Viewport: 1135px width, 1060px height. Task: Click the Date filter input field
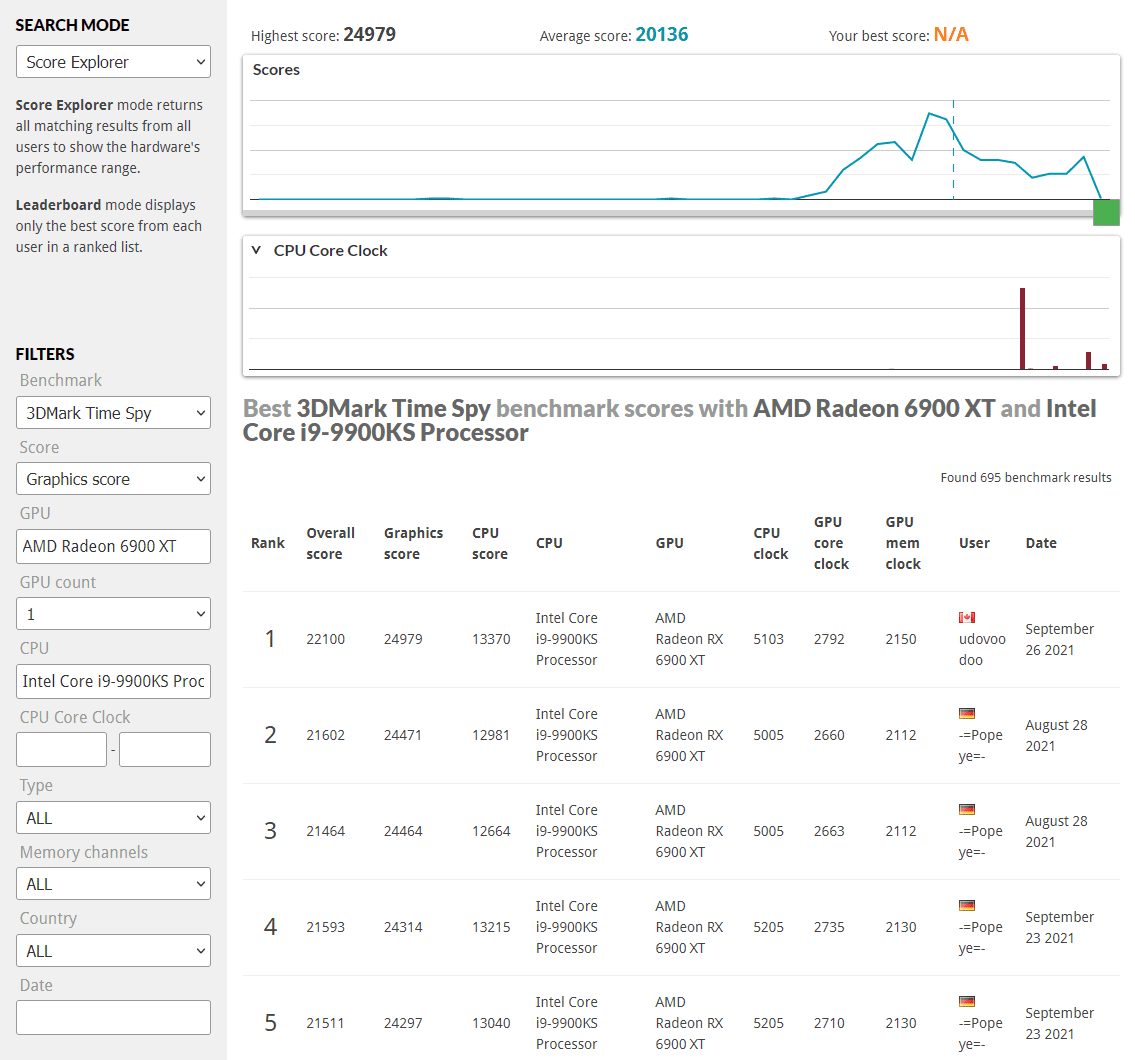(x=113, y=1018)
